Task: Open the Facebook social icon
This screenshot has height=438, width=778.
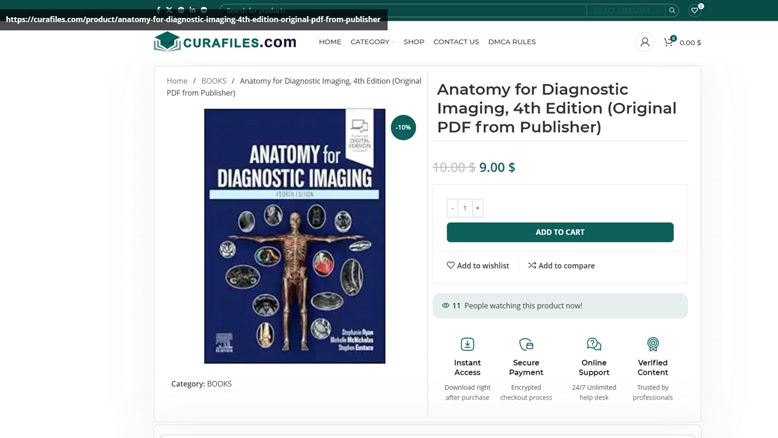Action: (x=158, y=10)
